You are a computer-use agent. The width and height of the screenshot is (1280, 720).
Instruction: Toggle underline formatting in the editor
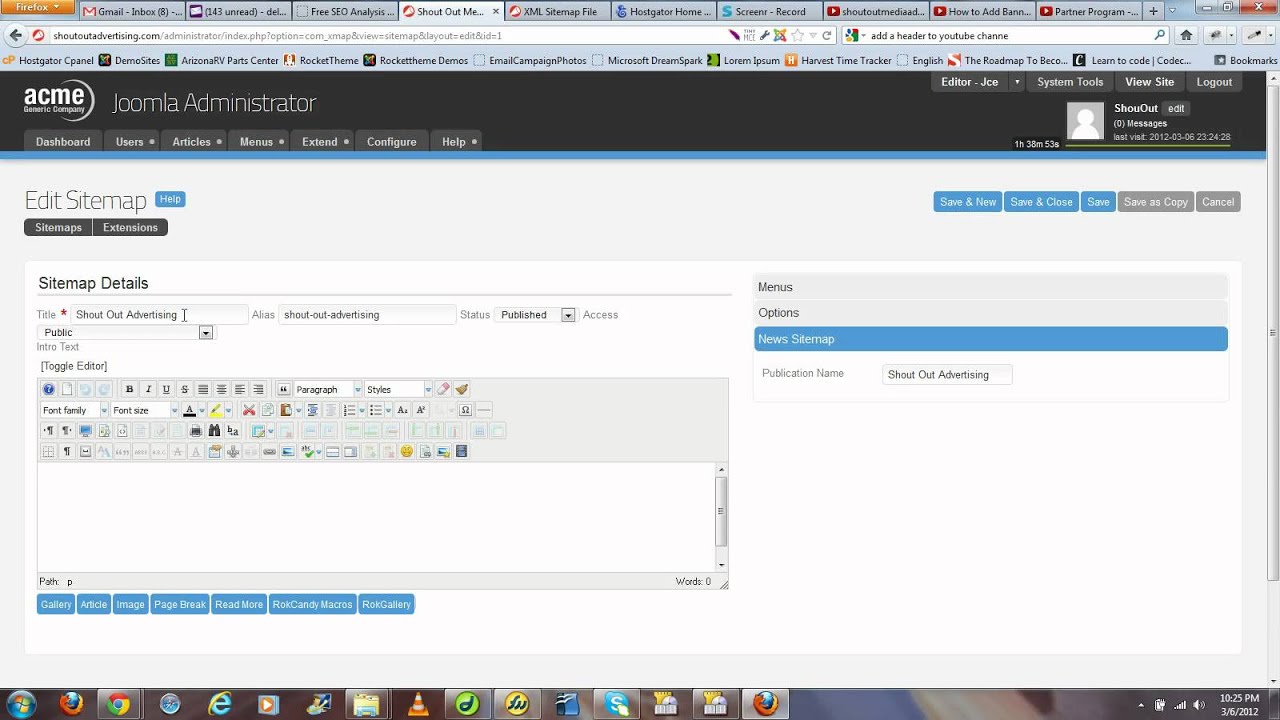(x=166, y=389)
